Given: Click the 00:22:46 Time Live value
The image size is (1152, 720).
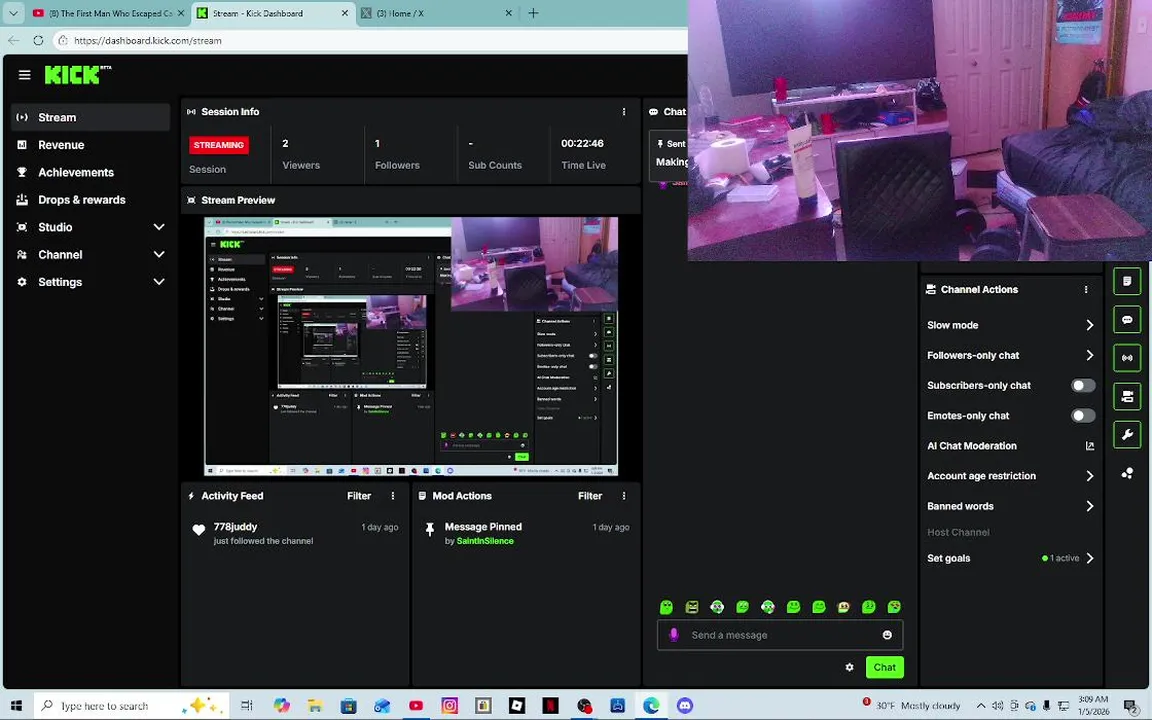Looking at the screenshot, I should coord(582,143).
